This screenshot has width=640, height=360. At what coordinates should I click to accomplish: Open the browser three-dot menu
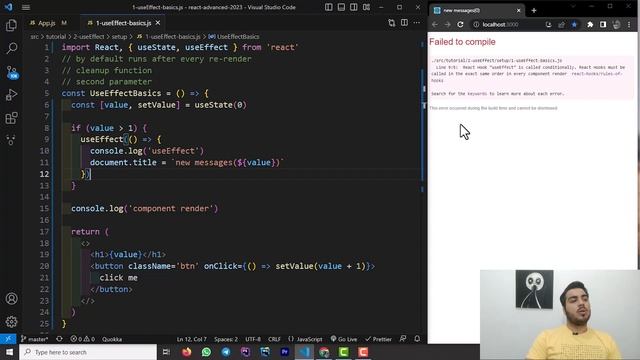click(x=629, y=24)
